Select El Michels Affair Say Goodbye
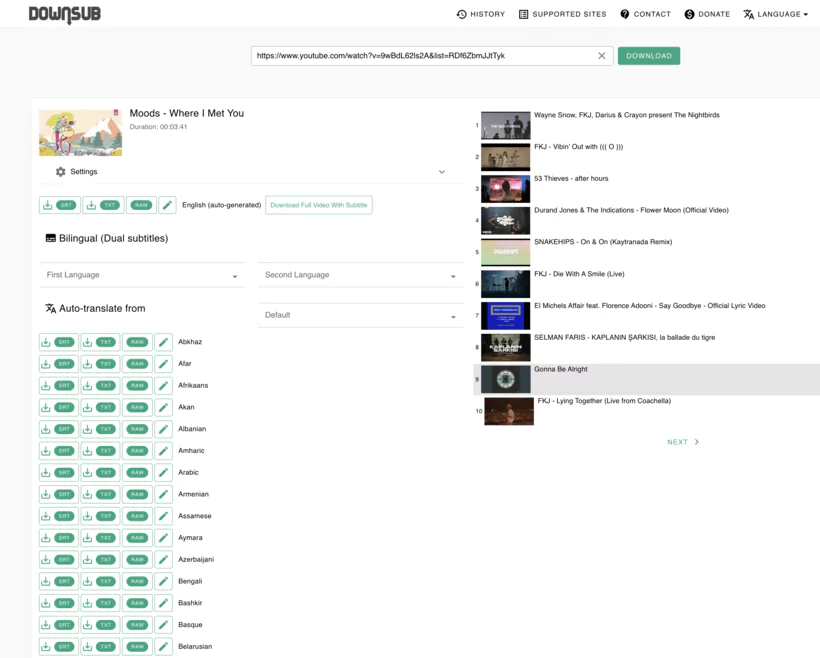820x658 pixels. pos(646,316)
